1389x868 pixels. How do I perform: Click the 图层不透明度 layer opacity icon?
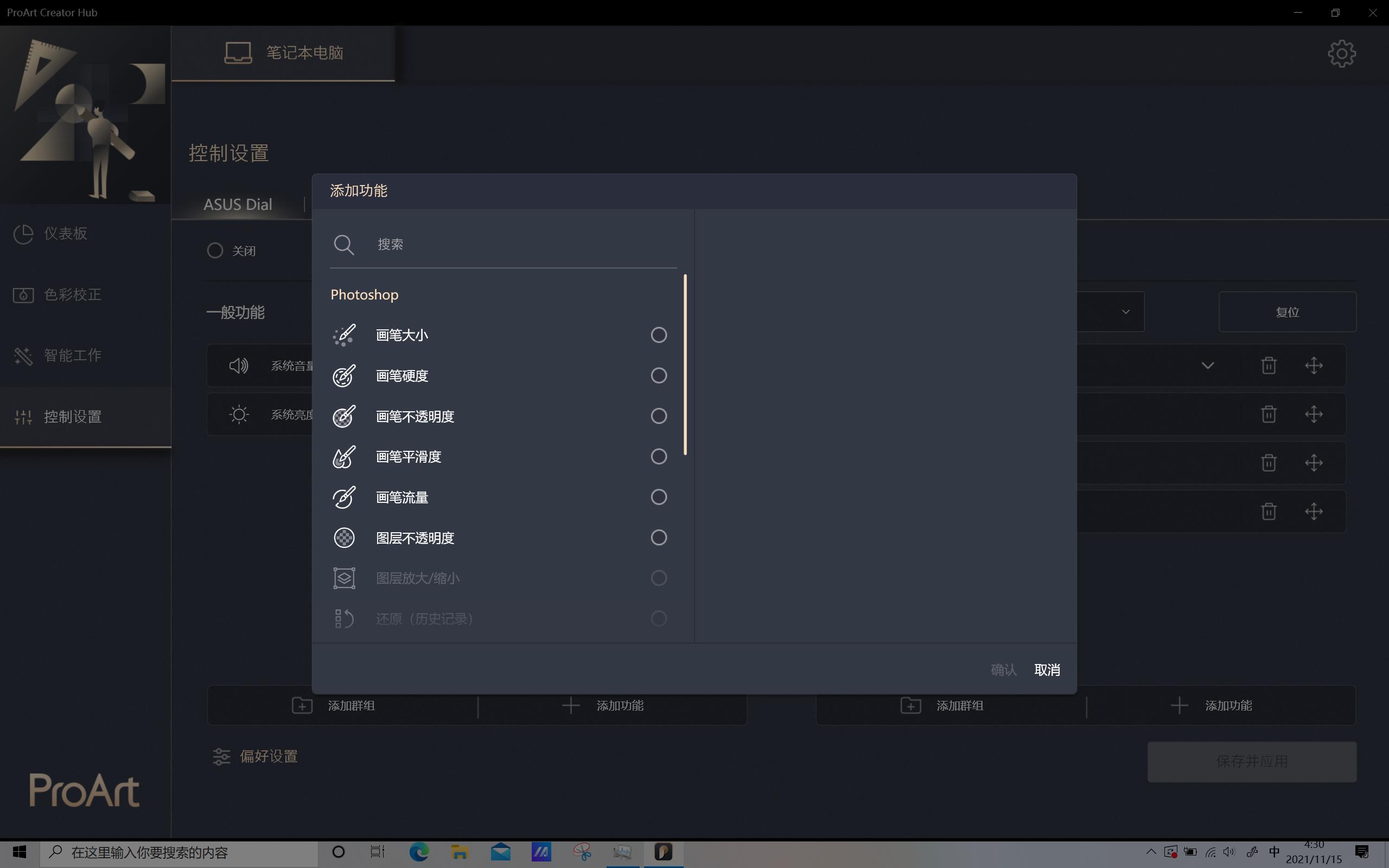(x=343, y=537)
